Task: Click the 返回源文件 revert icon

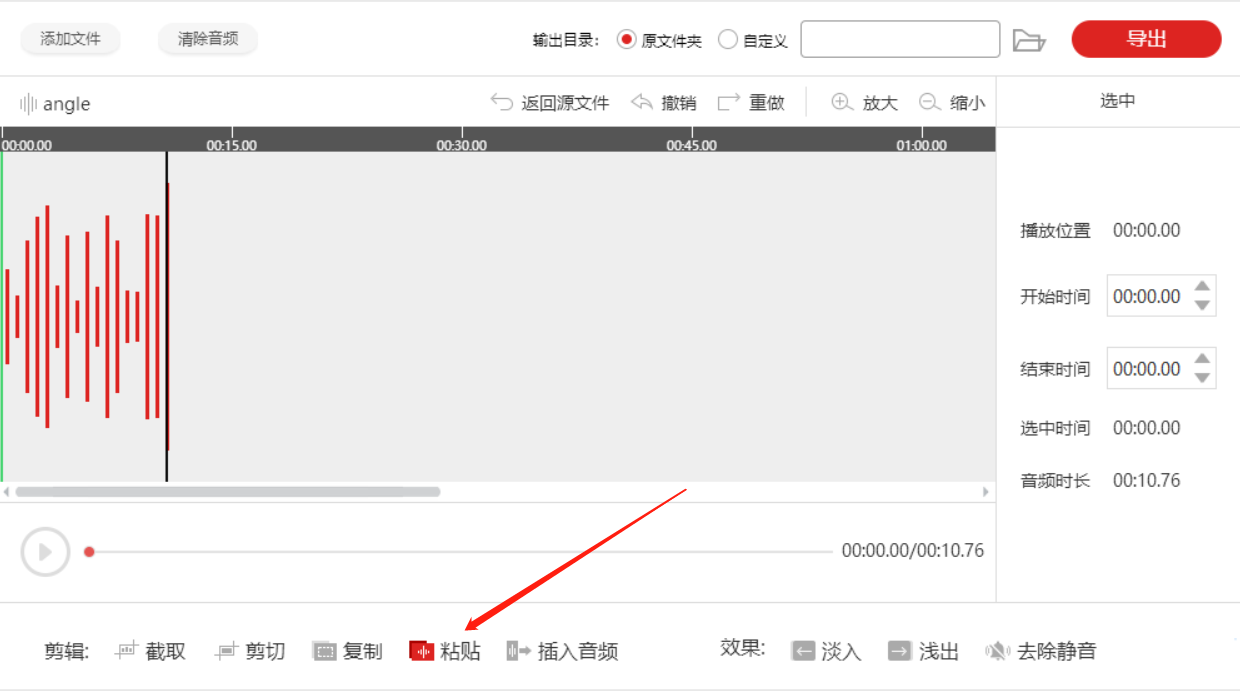Action: click(x=501, y=102)
